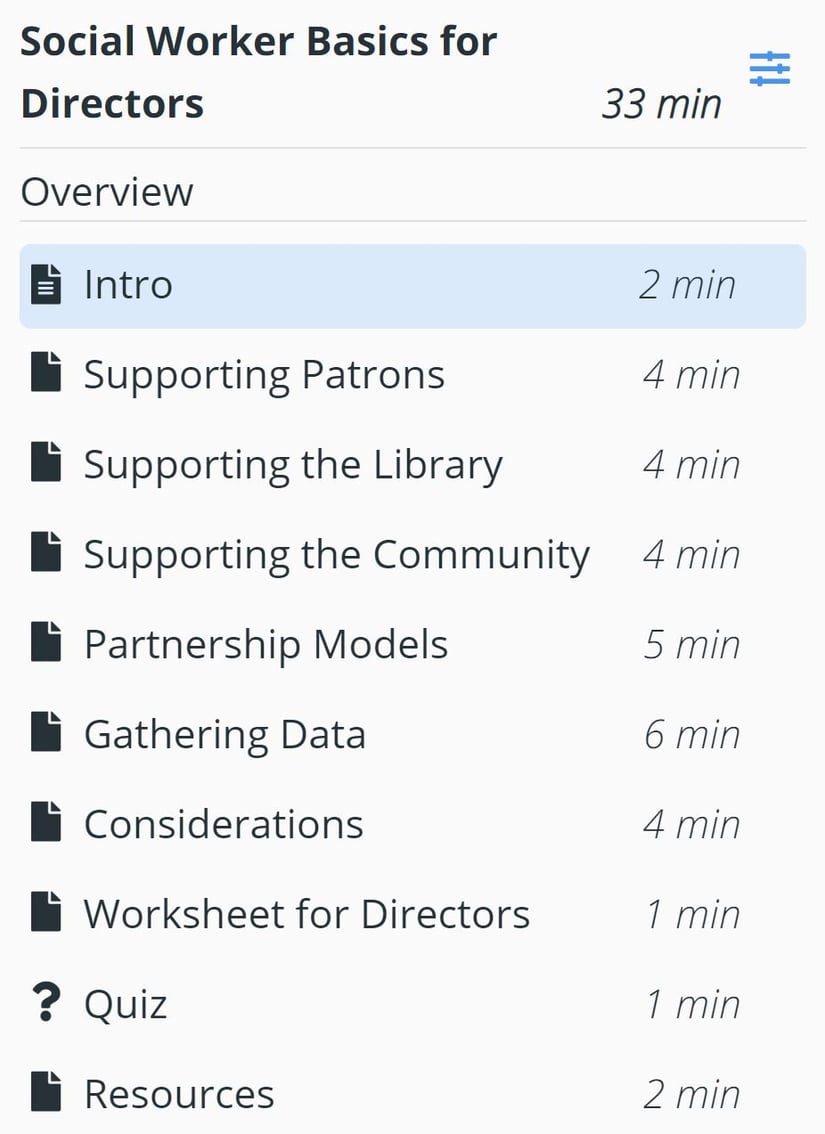
Task: Select the page icon beside Gathering Data
Action: [45, 734]
